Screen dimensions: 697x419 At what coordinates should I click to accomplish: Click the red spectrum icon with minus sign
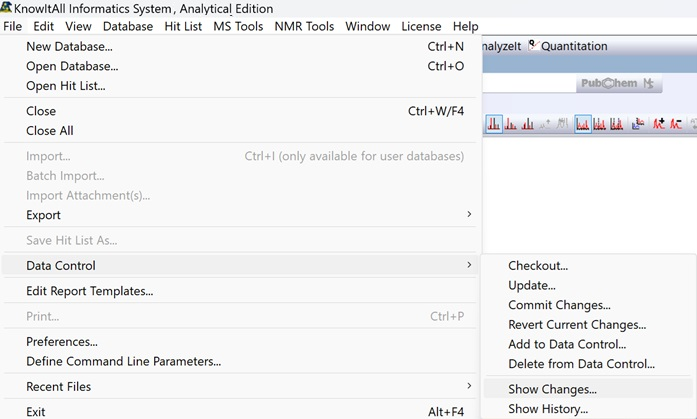[x=676, y=124]
